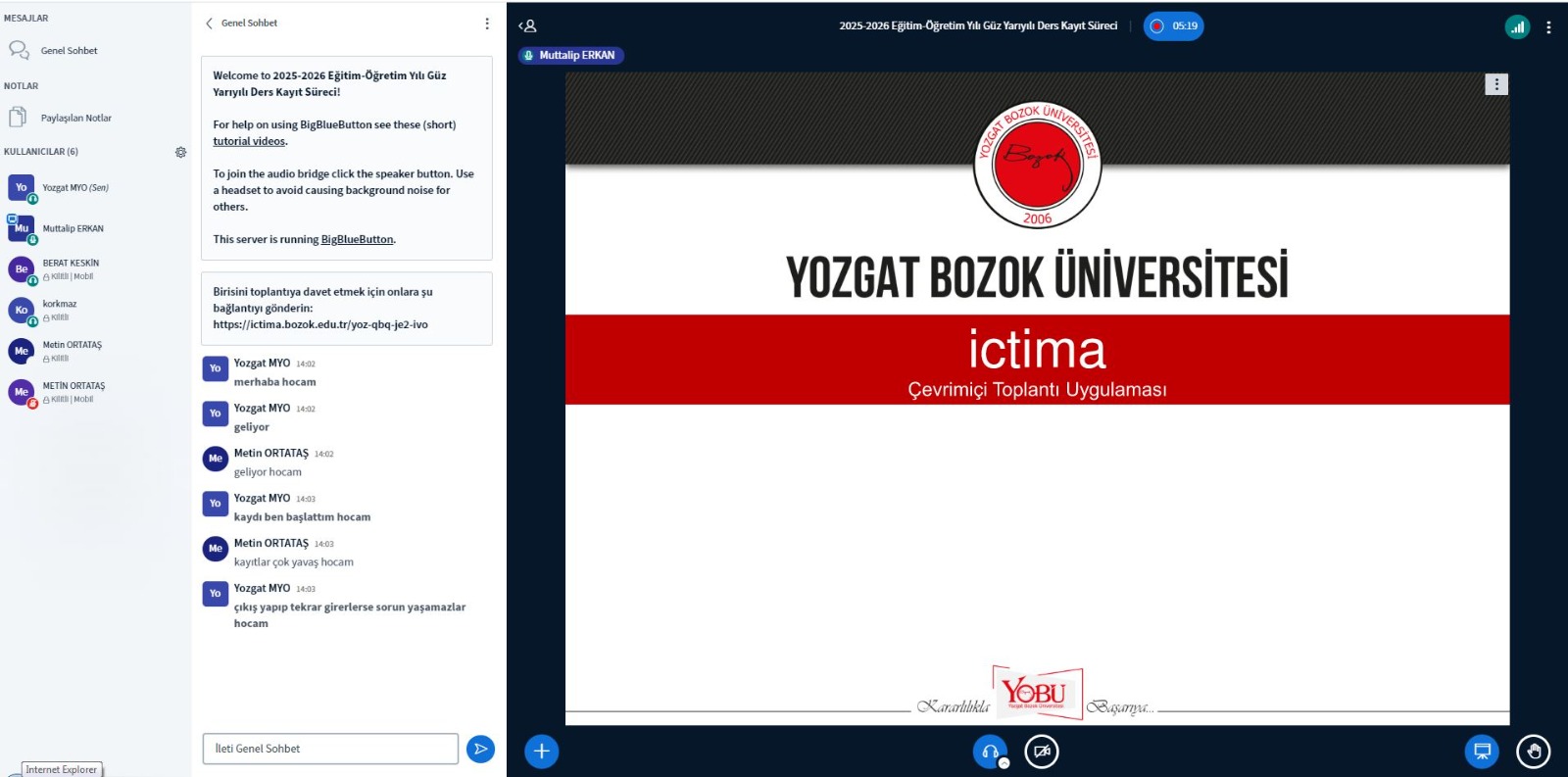Screen dimensions: 1568x777
Task: Click the invitation link text ictima.bozok.edu.tr
Action: coord(320,324)
